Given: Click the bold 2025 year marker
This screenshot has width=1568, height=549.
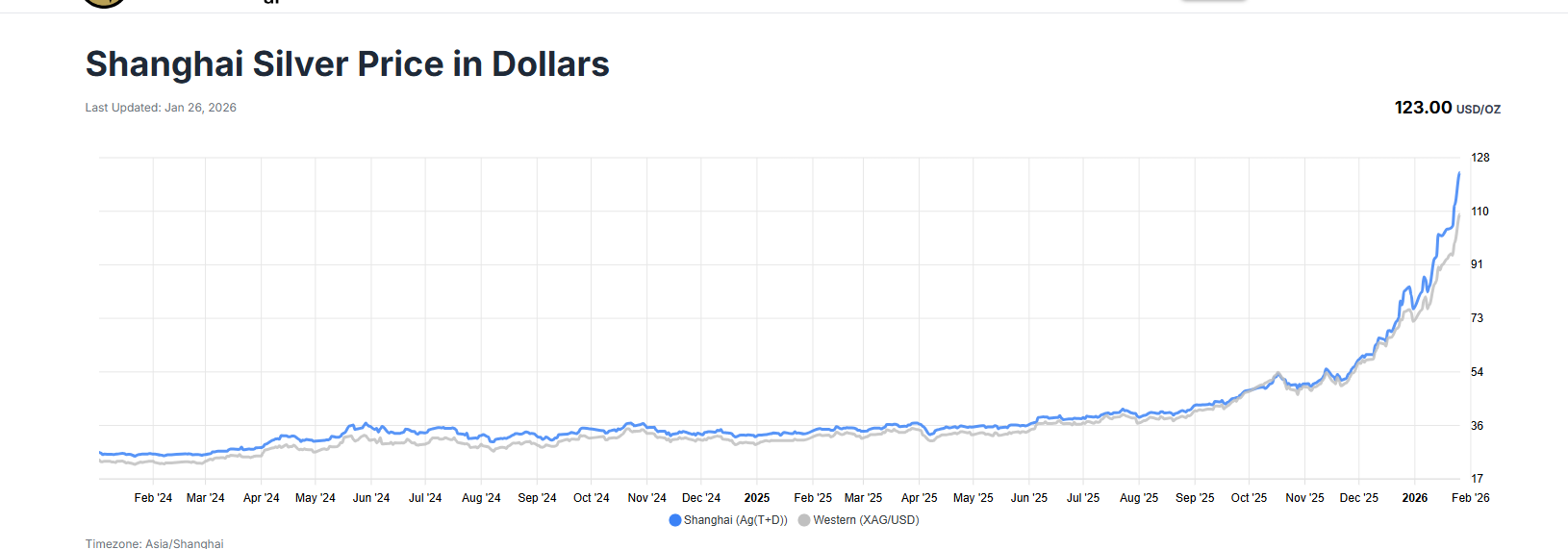Looking at the screenshot, I should tap(757, 498).
